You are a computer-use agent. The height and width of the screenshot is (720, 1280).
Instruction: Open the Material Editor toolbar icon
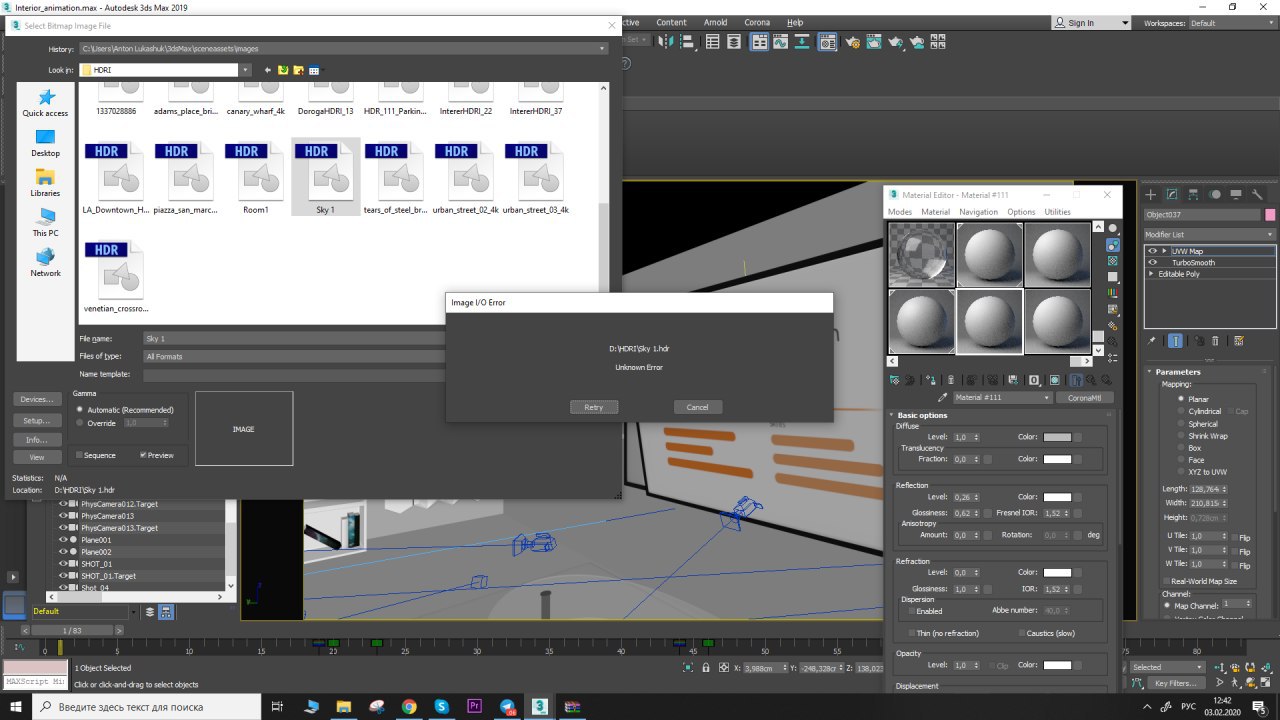click(x=827, y=42)
